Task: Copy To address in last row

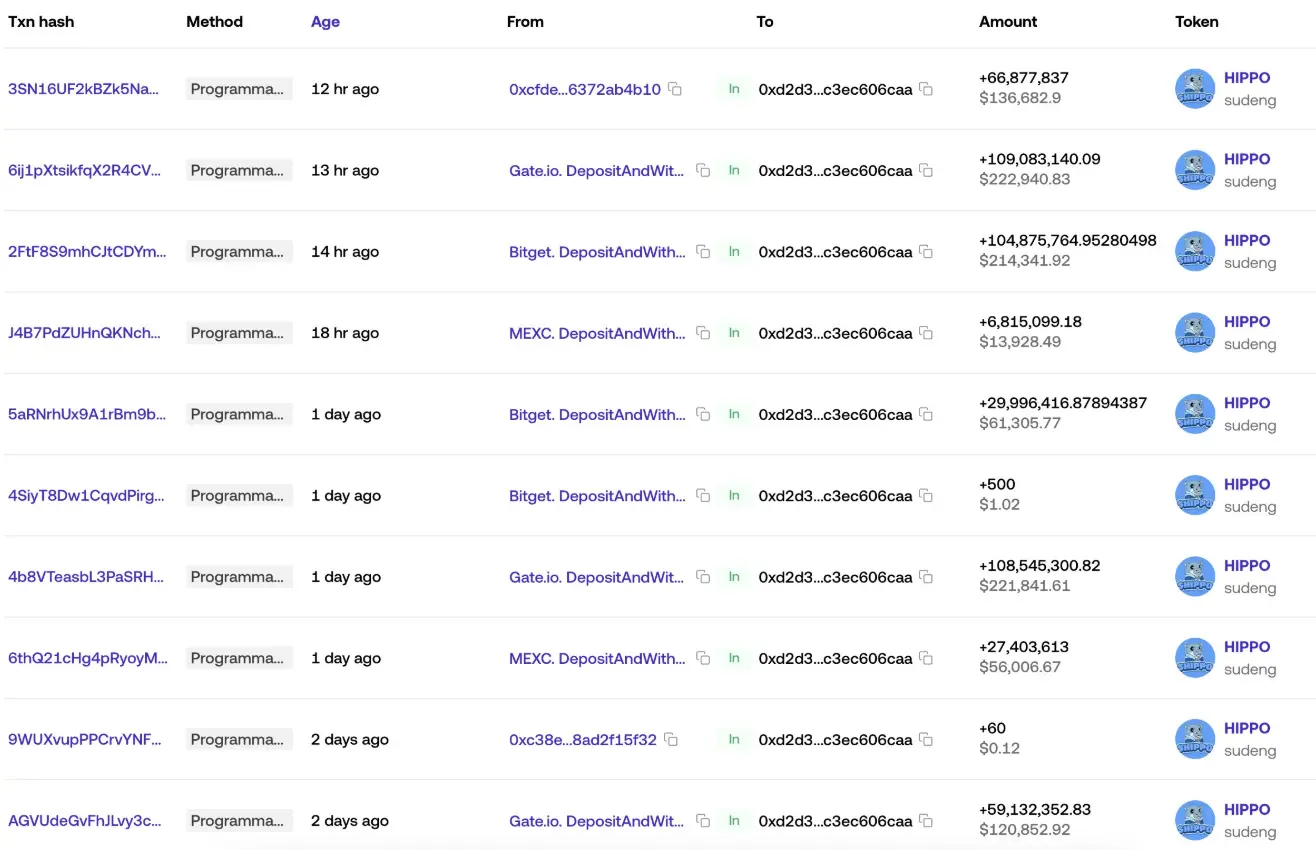Action: point(926,821)
